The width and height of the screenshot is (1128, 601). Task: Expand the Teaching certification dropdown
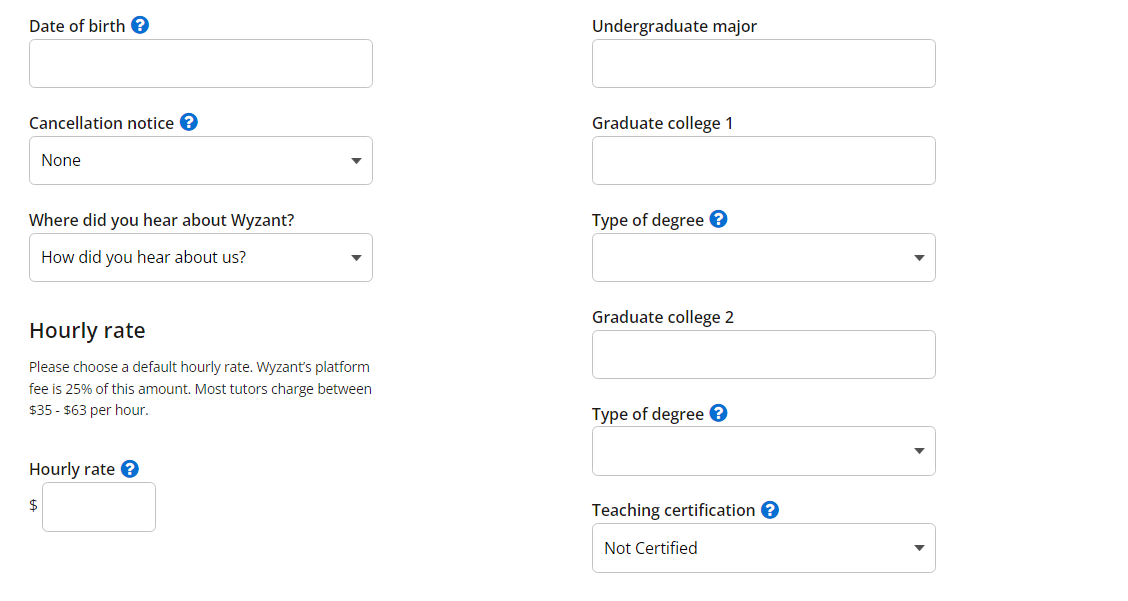point(764,548)
